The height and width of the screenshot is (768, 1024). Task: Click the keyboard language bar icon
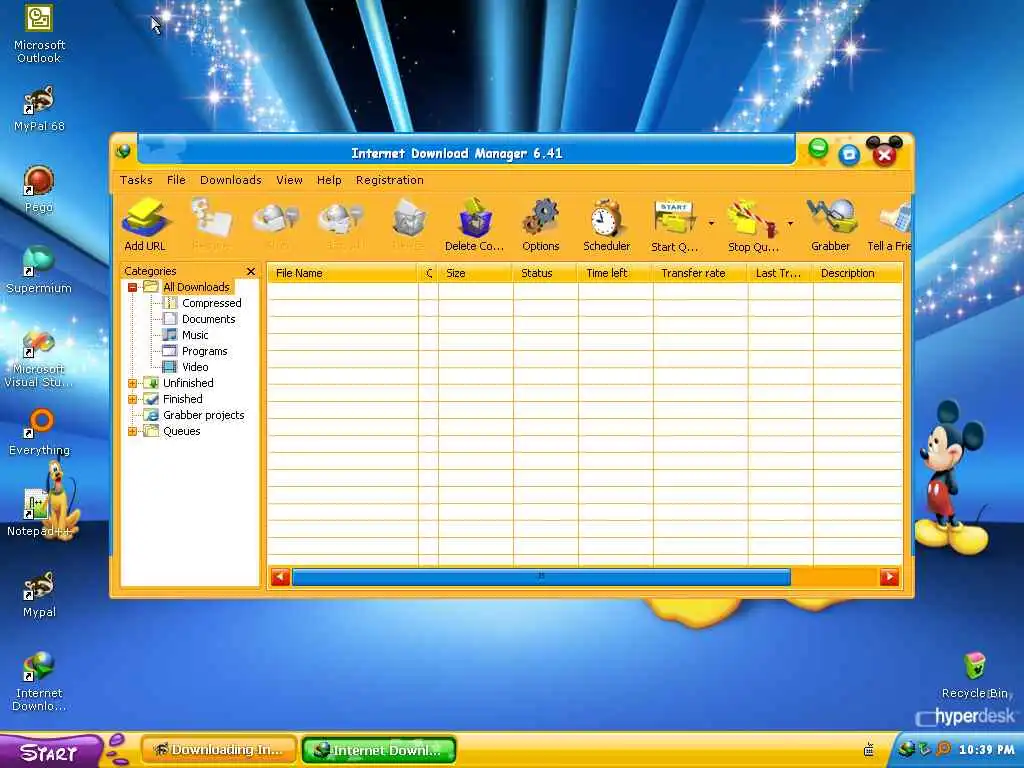pos(869,749)
